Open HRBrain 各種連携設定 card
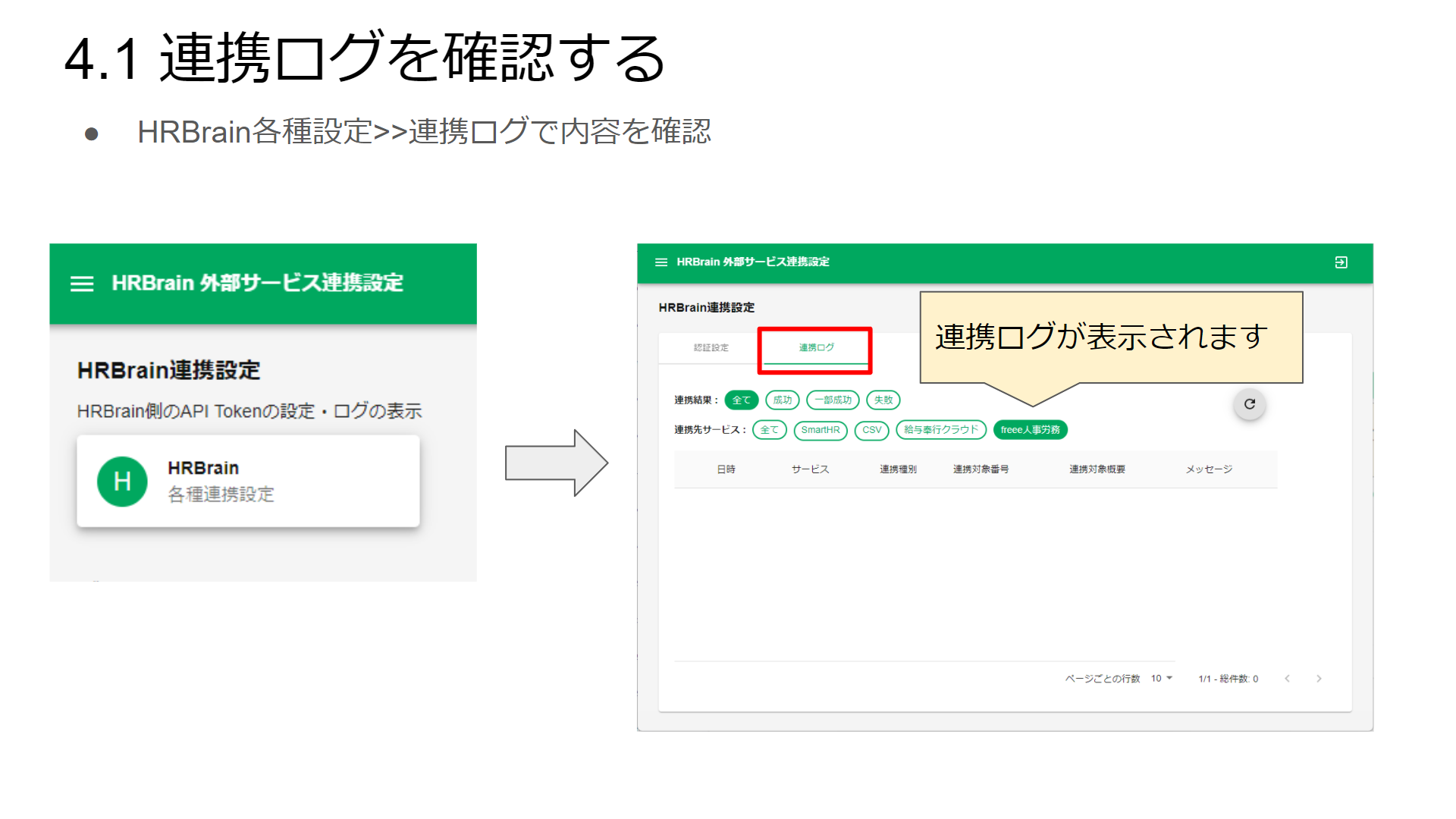This screenshot has width=1456, height=819. click(248, 481)
